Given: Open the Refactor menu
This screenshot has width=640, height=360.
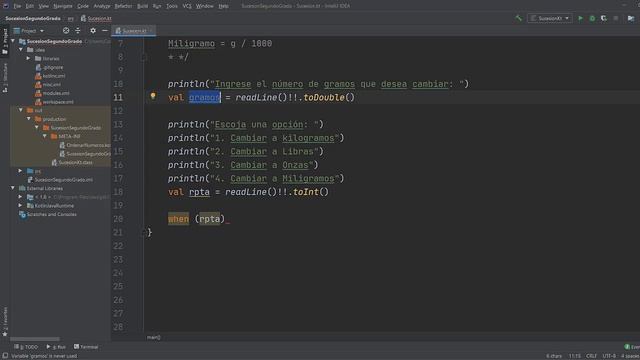Looking at the screenshot, I should (x=123, y=6).
